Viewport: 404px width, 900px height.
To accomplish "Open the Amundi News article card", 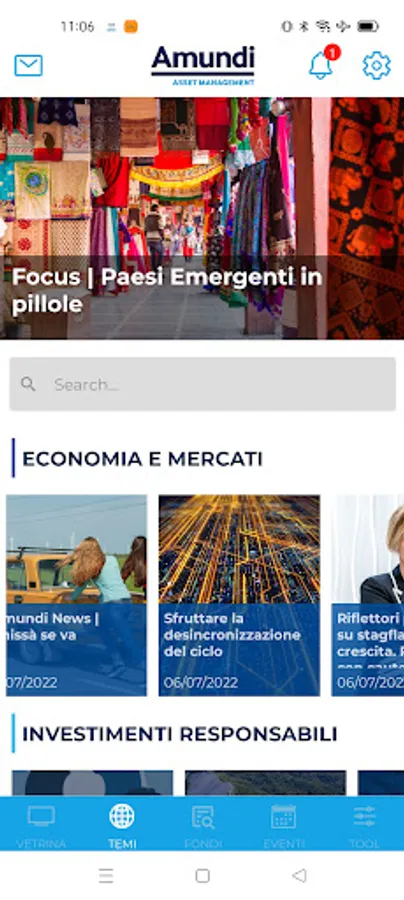I will click(76, 595).
